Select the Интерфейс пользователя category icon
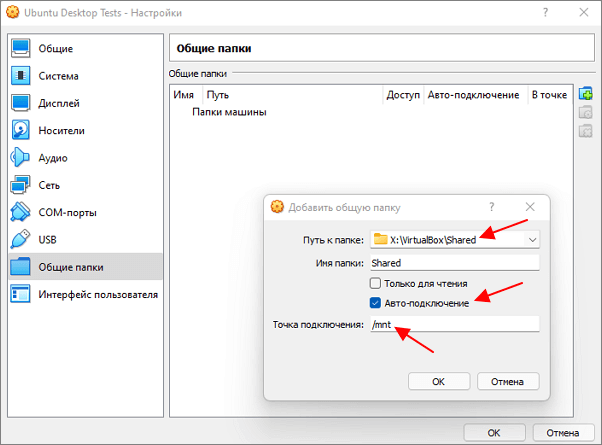This screenshot has height=445, width=602. (x=20, y=294)
